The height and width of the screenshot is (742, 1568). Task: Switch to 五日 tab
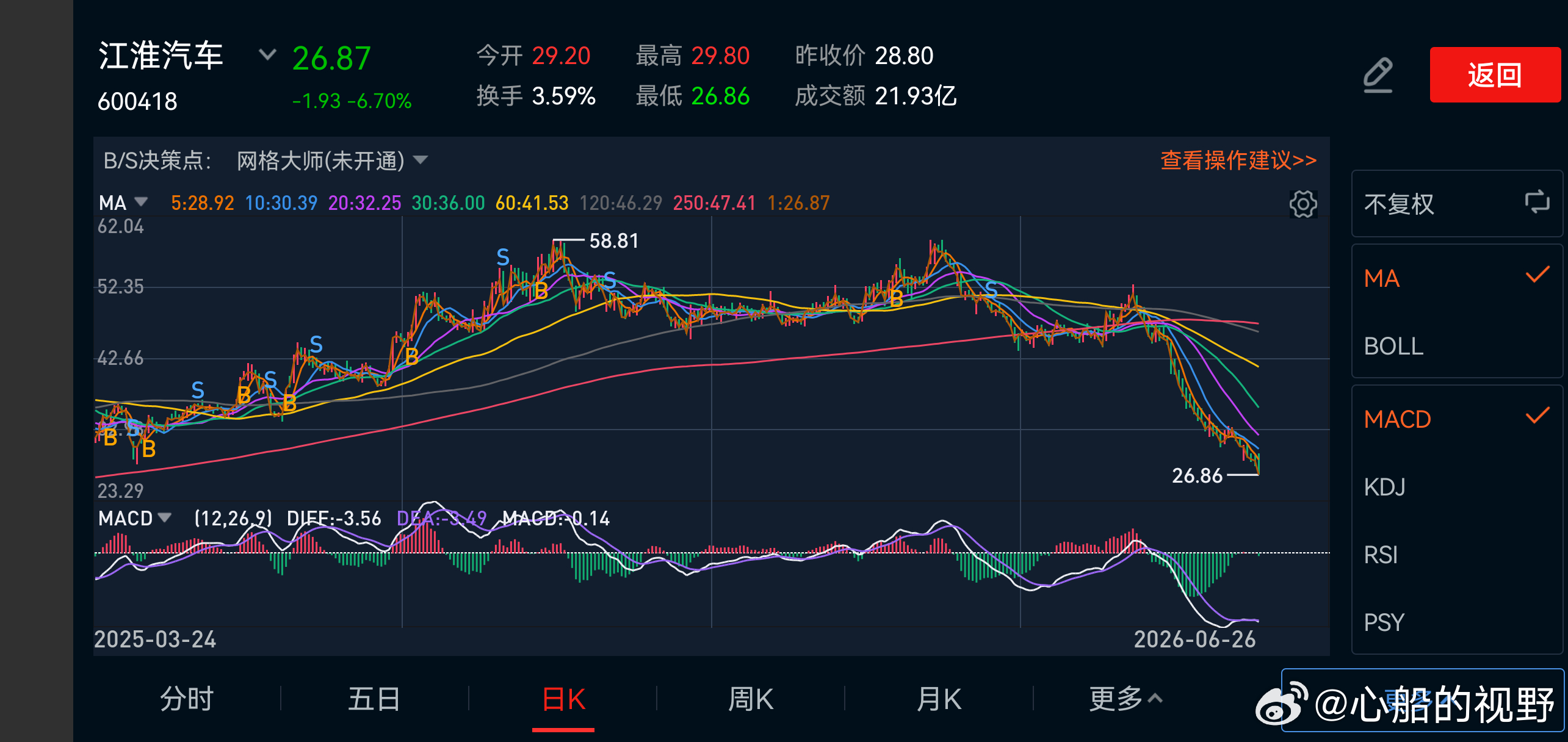pos(374,699)
